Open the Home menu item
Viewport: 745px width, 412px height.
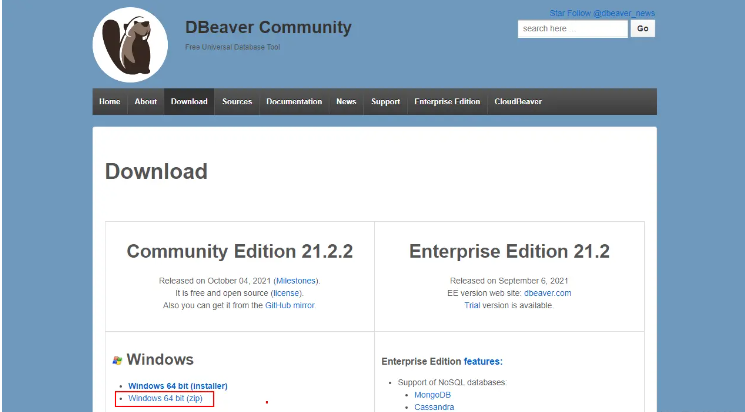pyautogui.click(x=110, y=102)
